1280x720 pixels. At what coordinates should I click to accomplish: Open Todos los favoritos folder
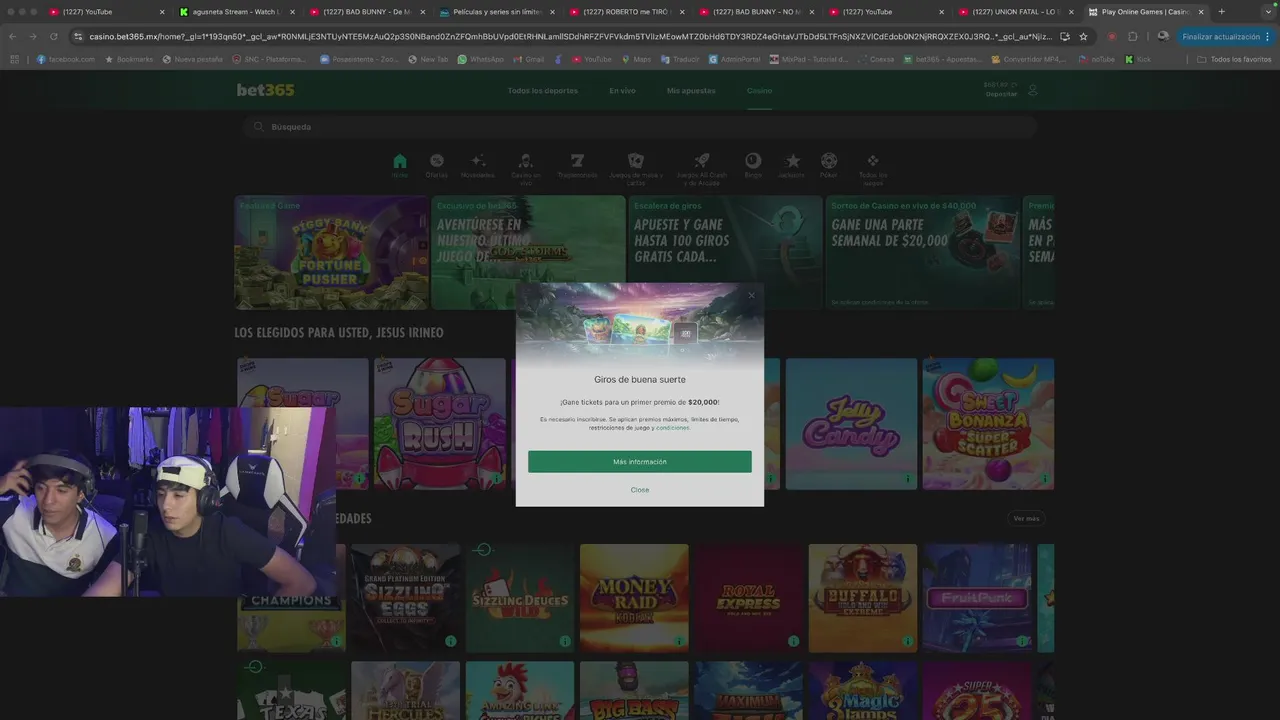coord(1234,59)
